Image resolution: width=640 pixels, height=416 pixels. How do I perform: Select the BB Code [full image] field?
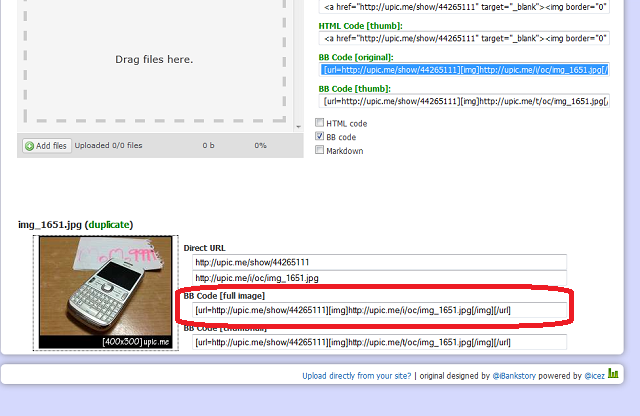(379, 310)
